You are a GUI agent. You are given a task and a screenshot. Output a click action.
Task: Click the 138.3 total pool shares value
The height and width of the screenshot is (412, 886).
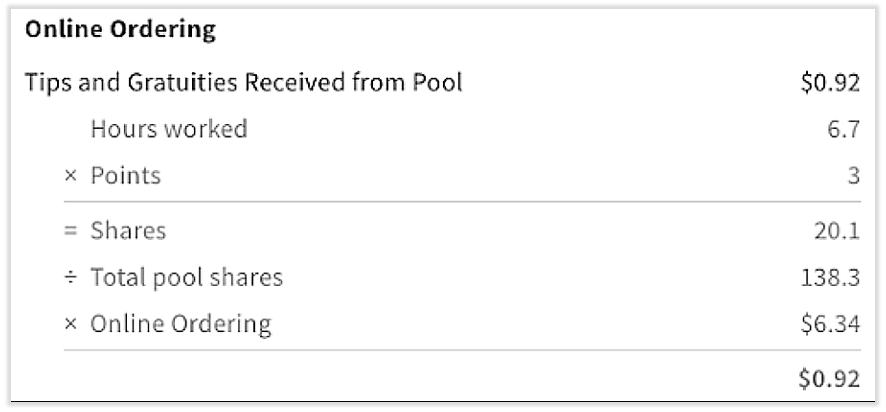point(832,278)
